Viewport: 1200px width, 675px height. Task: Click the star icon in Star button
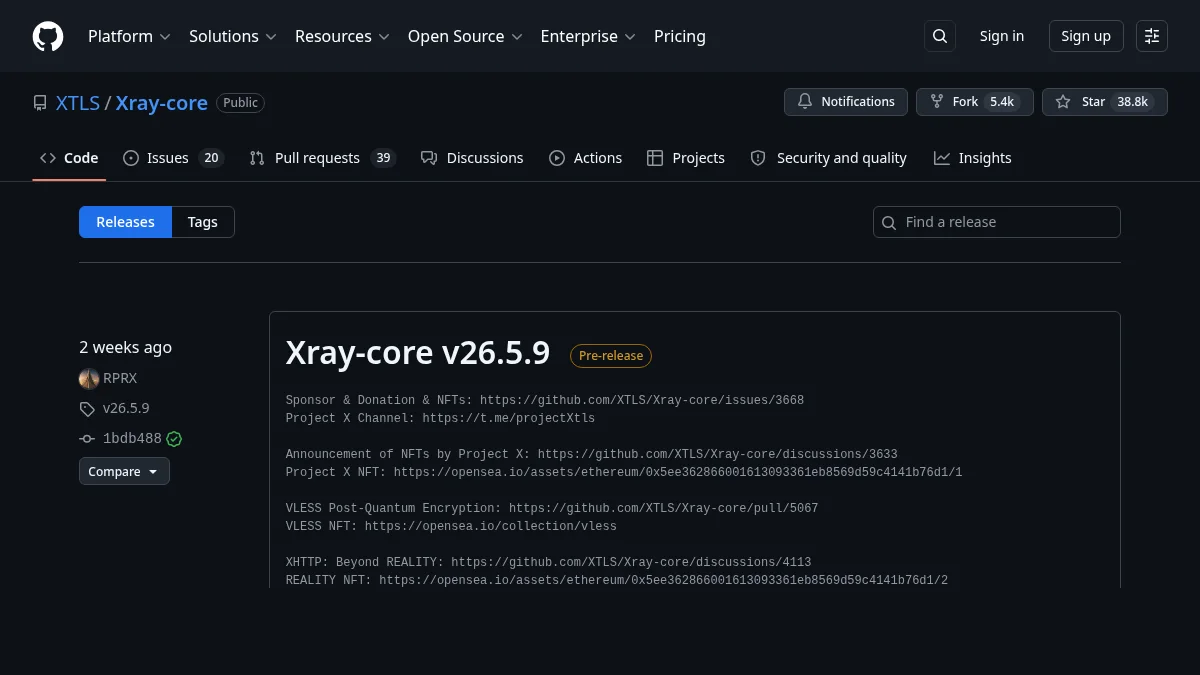(x=1063, y=102)
